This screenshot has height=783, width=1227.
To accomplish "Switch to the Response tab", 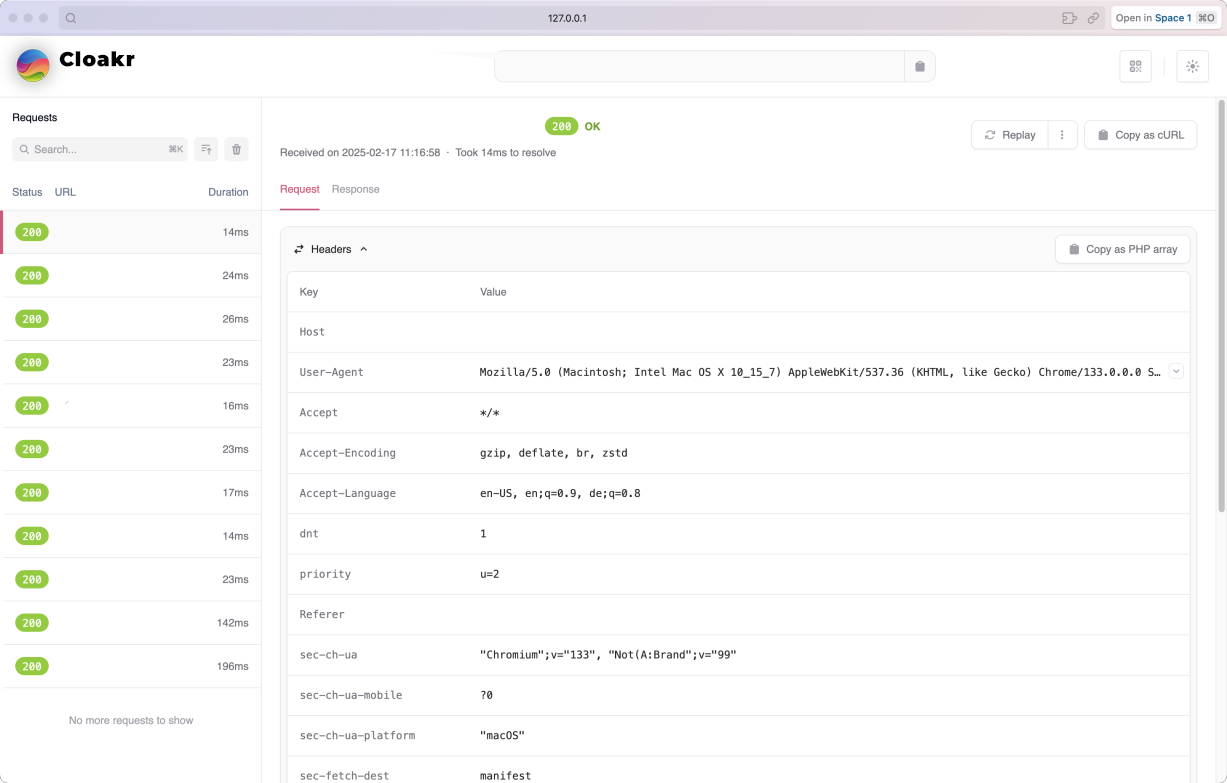I will coord(355,189).
